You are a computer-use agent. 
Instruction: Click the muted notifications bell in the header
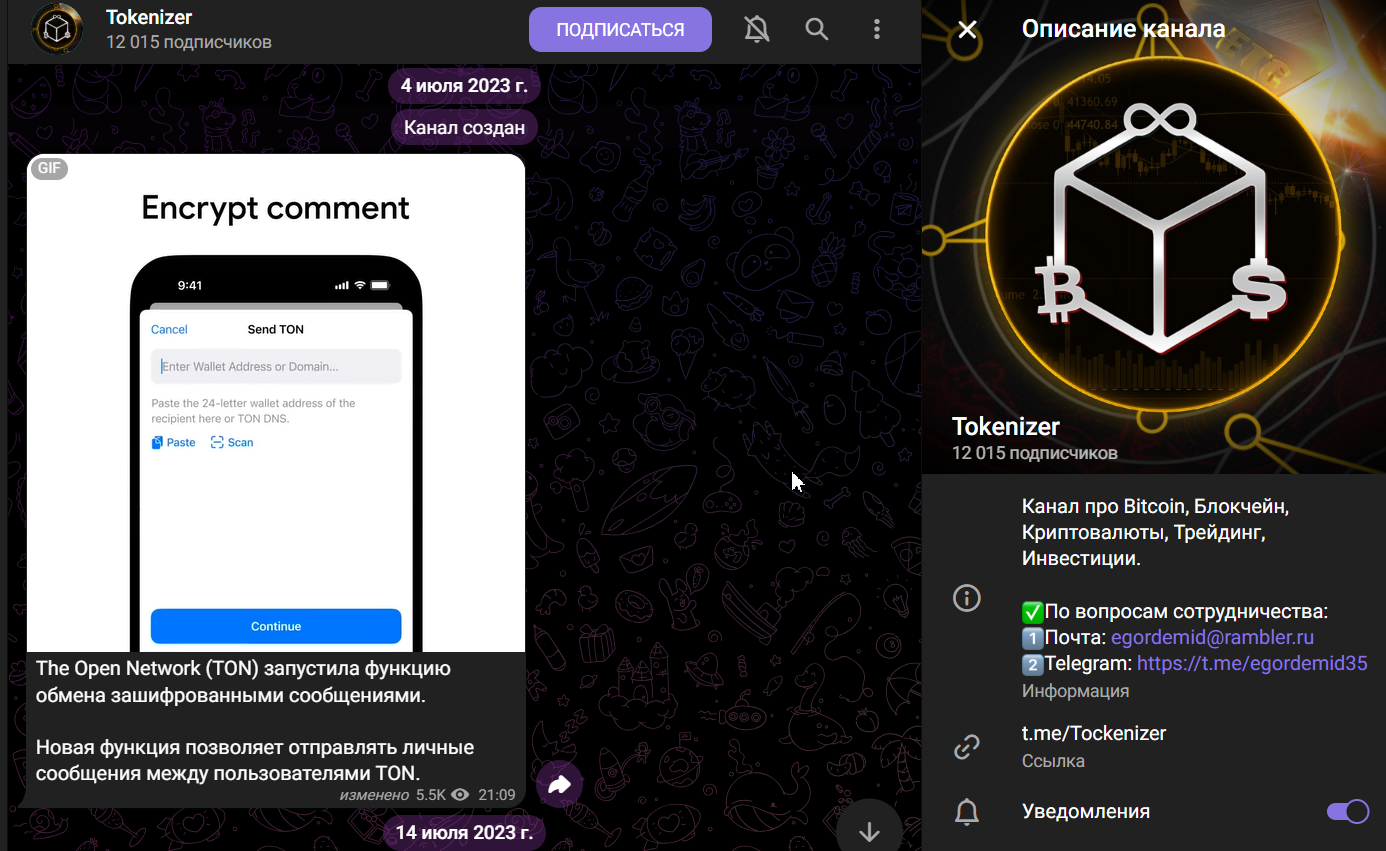pyautogui.click(x=757, y=29)
